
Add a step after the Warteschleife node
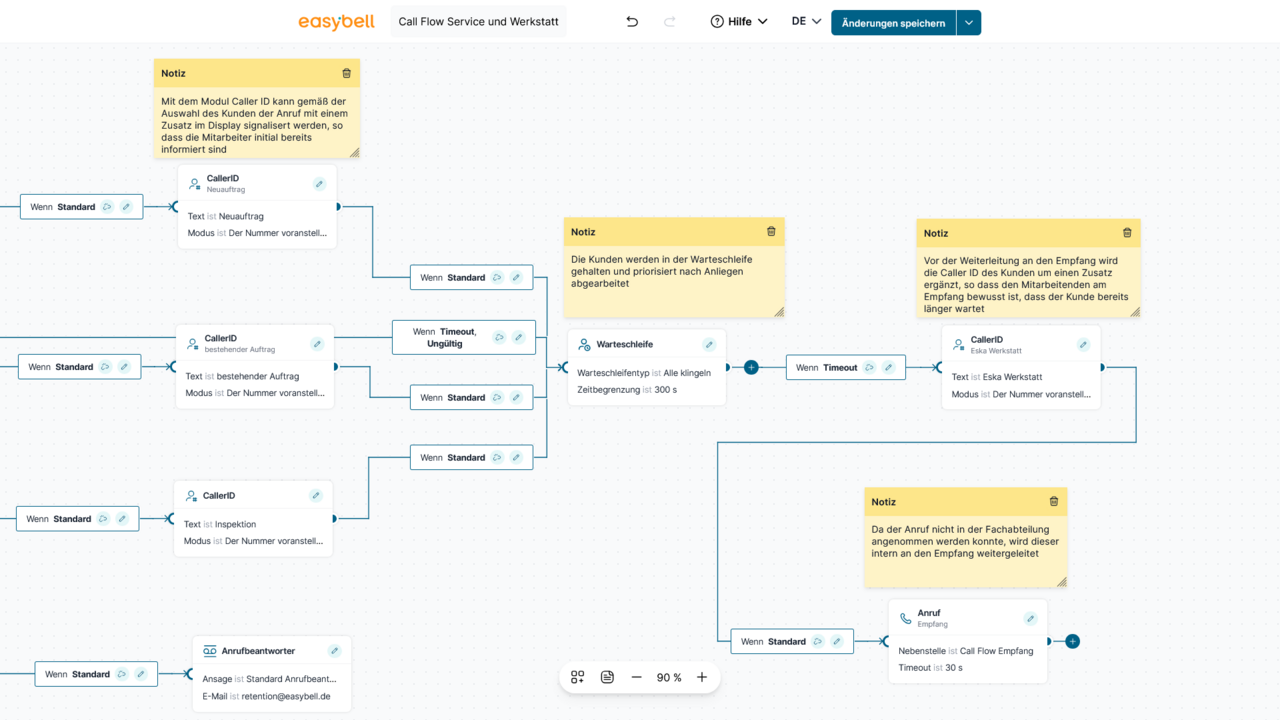click(751, 368)
